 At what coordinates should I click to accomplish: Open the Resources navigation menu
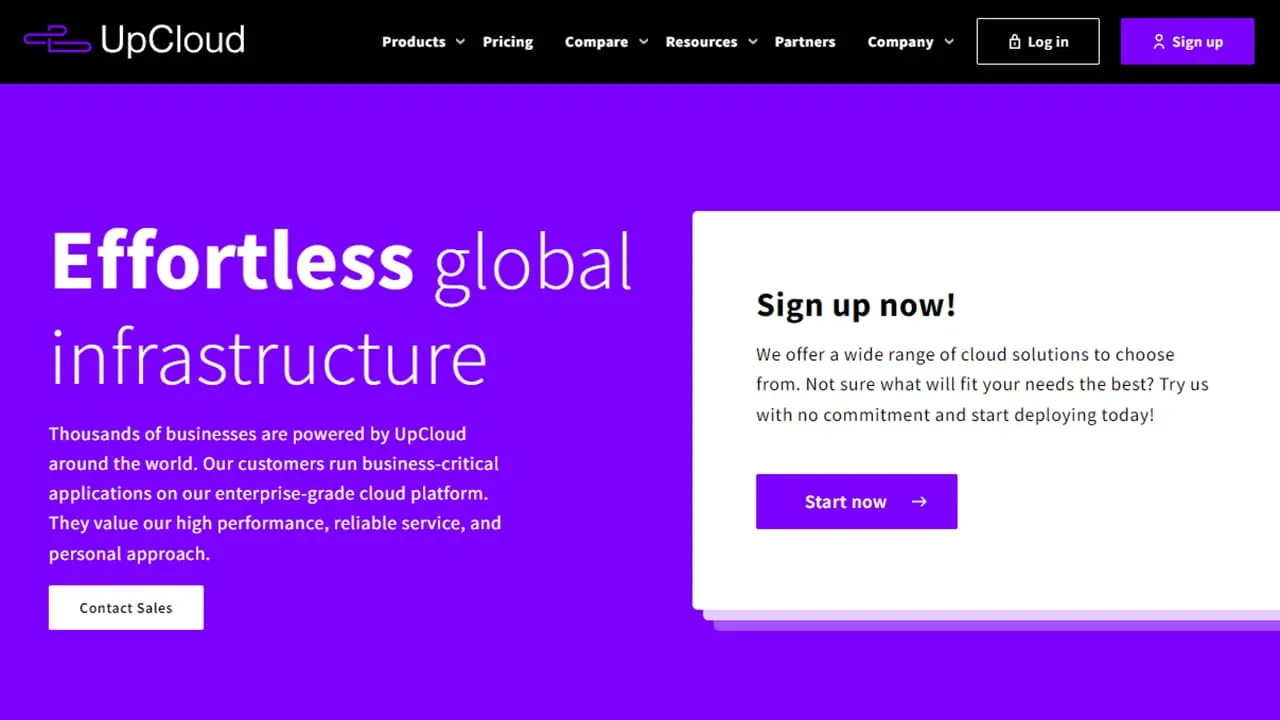coord(701,42)
